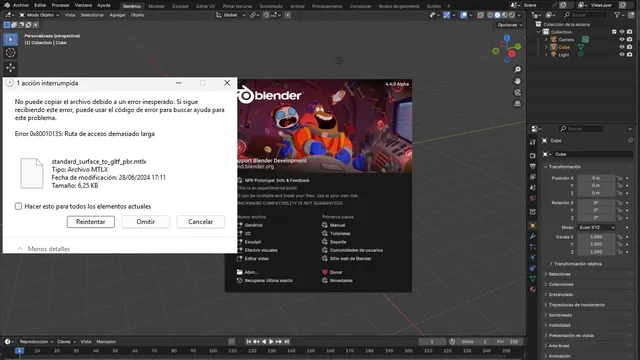Click Escala Z value field

(x=596, y=251)
